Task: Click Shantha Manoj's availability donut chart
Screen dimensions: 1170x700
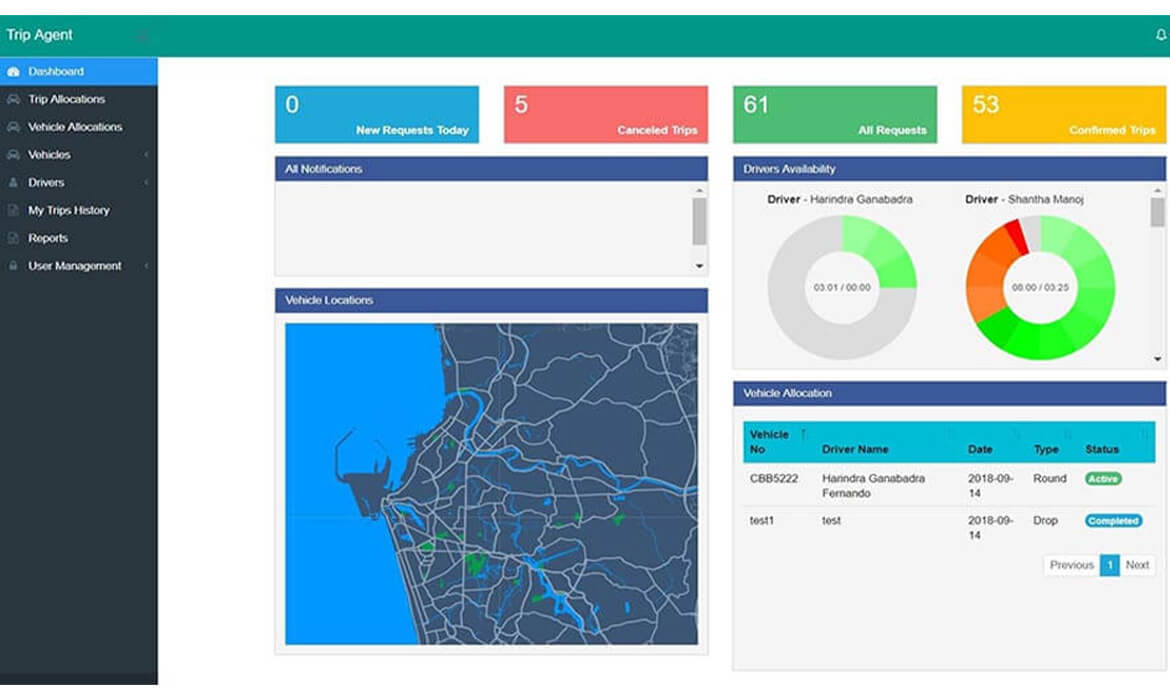Action: 1040,288
